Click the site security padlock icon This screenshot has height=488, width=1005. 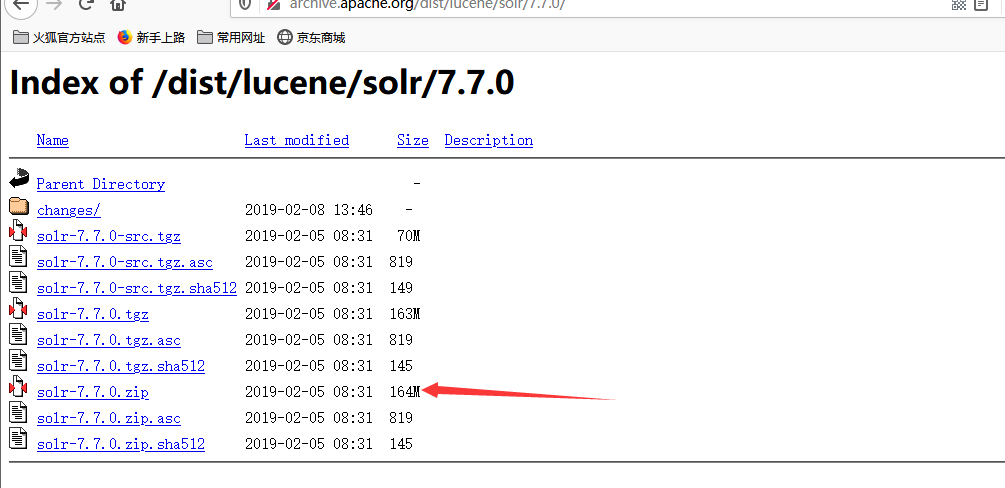point(273,4)
